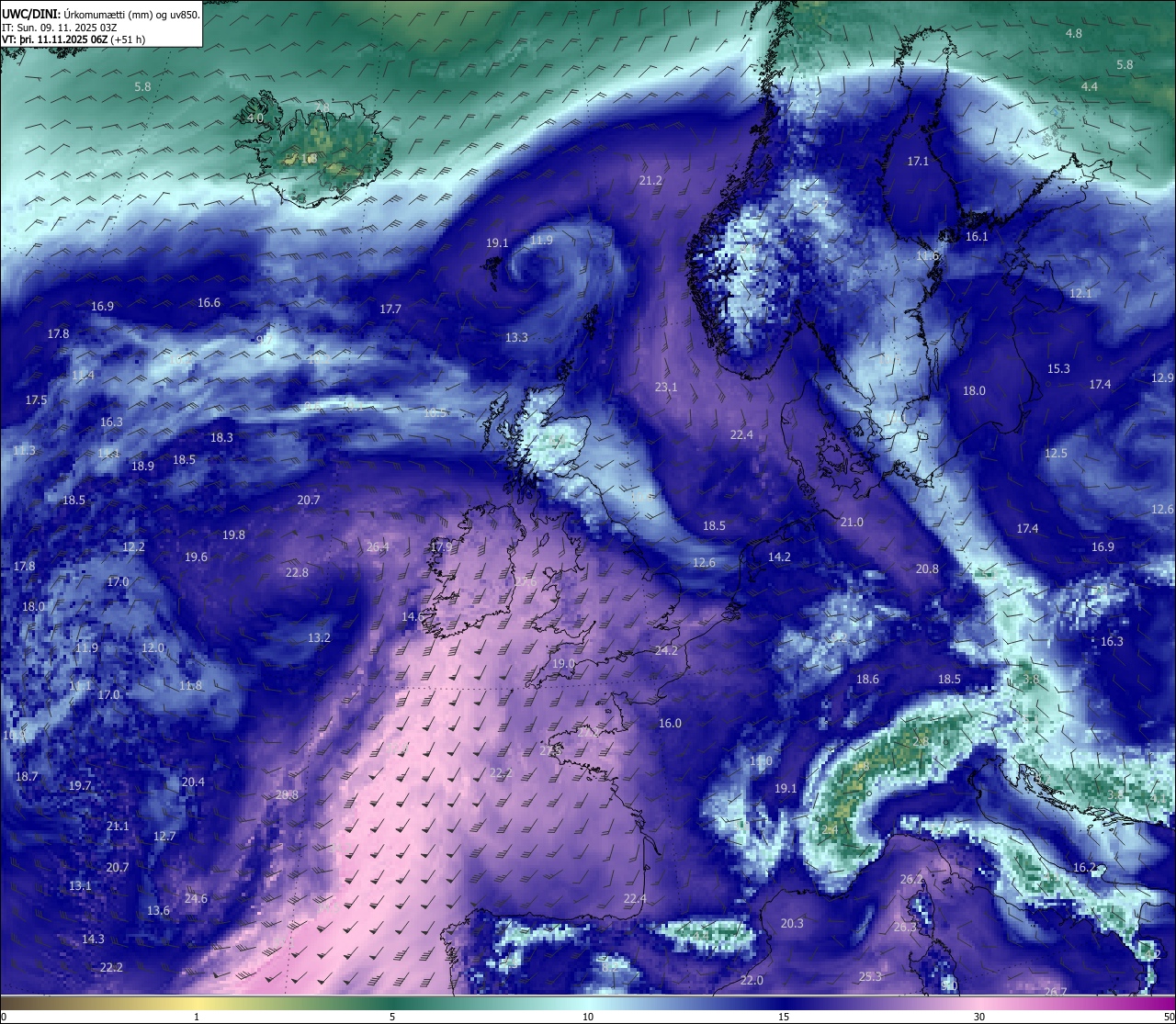Click the 19.7 value on the left side
This screenshot has height=1024, width=1176.
coord(80,785)
